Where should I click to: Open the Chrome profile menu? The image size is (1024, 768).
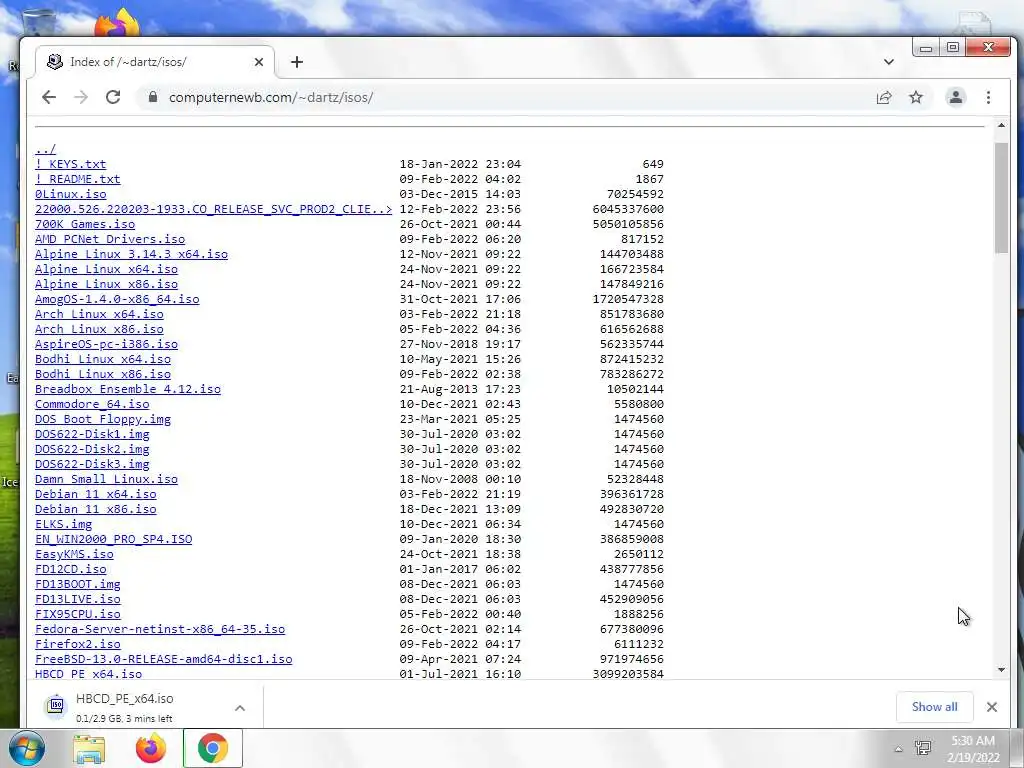955,97
